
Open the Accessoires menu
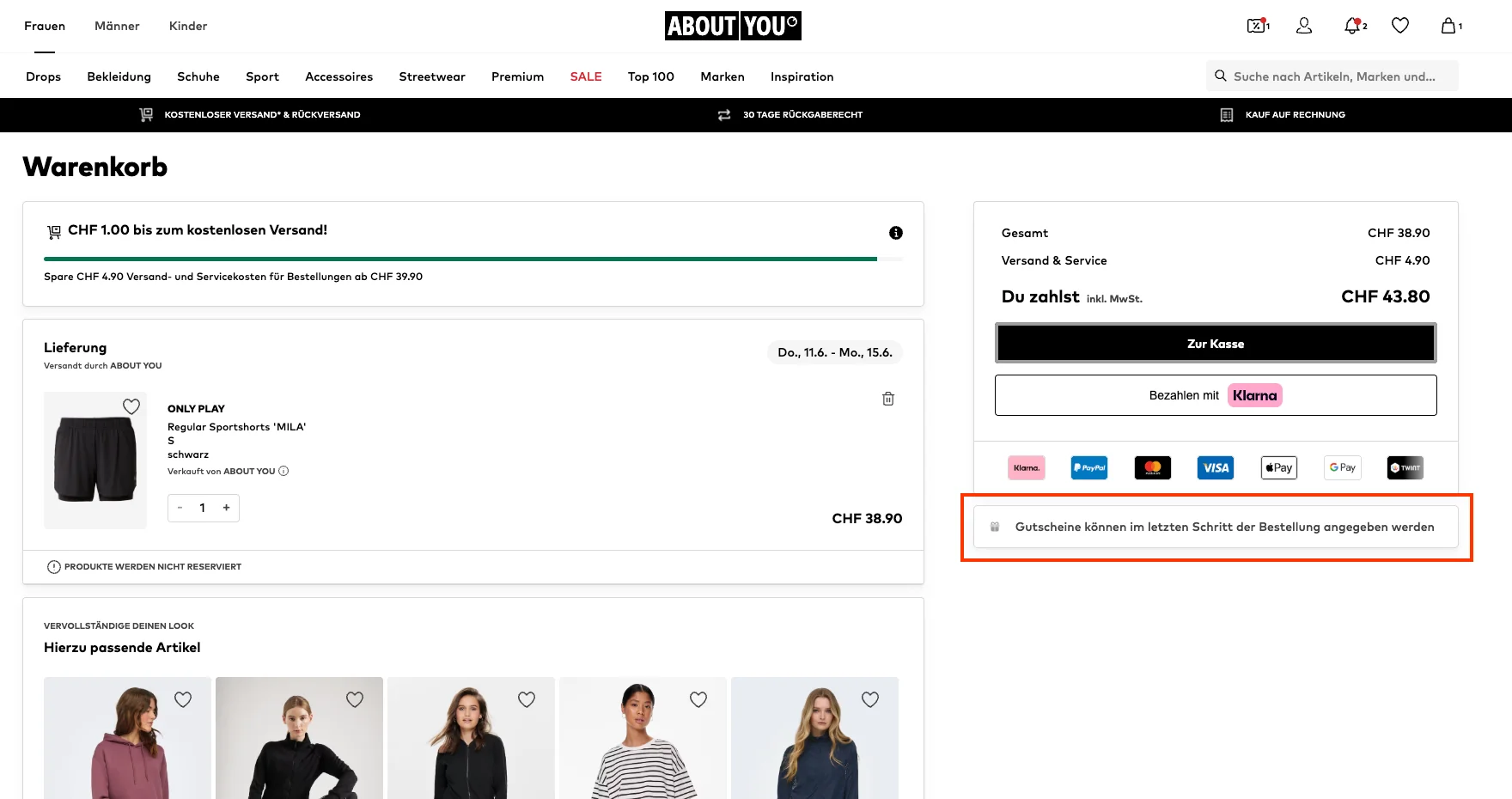tap(338, 76)
